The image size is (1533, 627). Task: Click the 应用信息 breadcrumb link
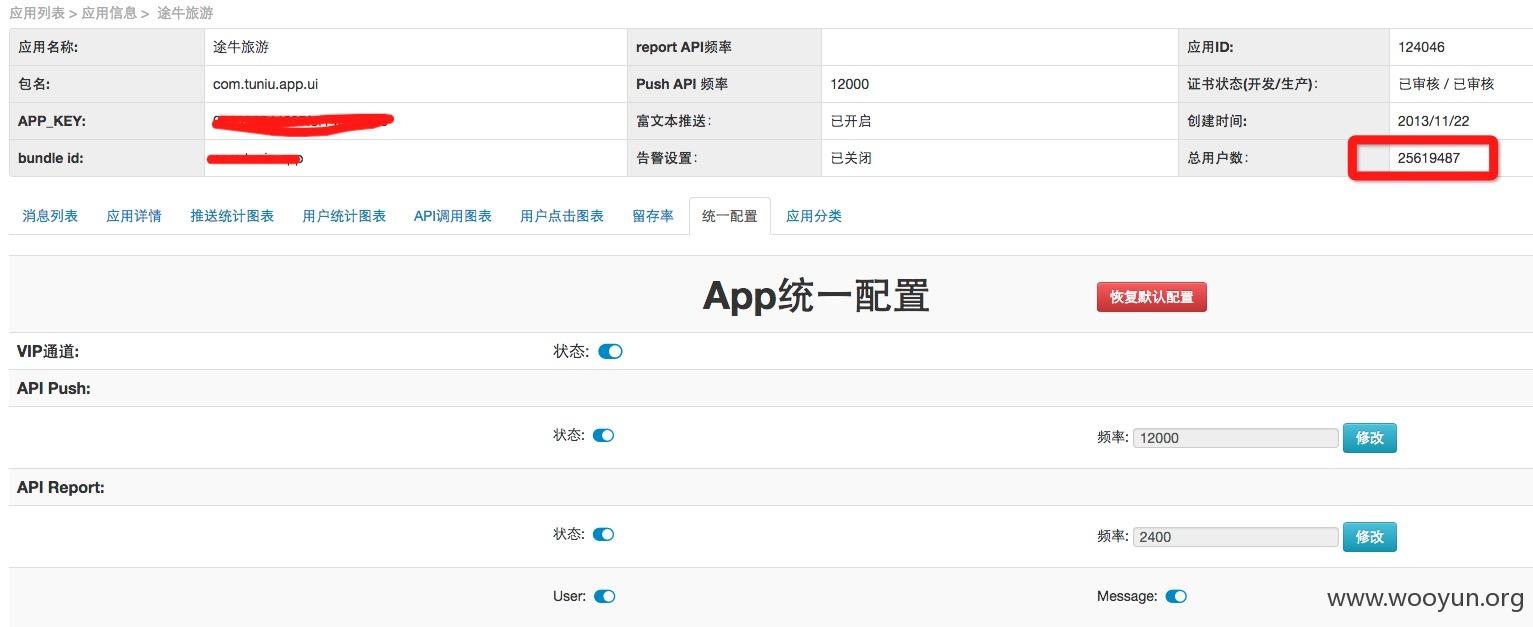tap(109, 13)
